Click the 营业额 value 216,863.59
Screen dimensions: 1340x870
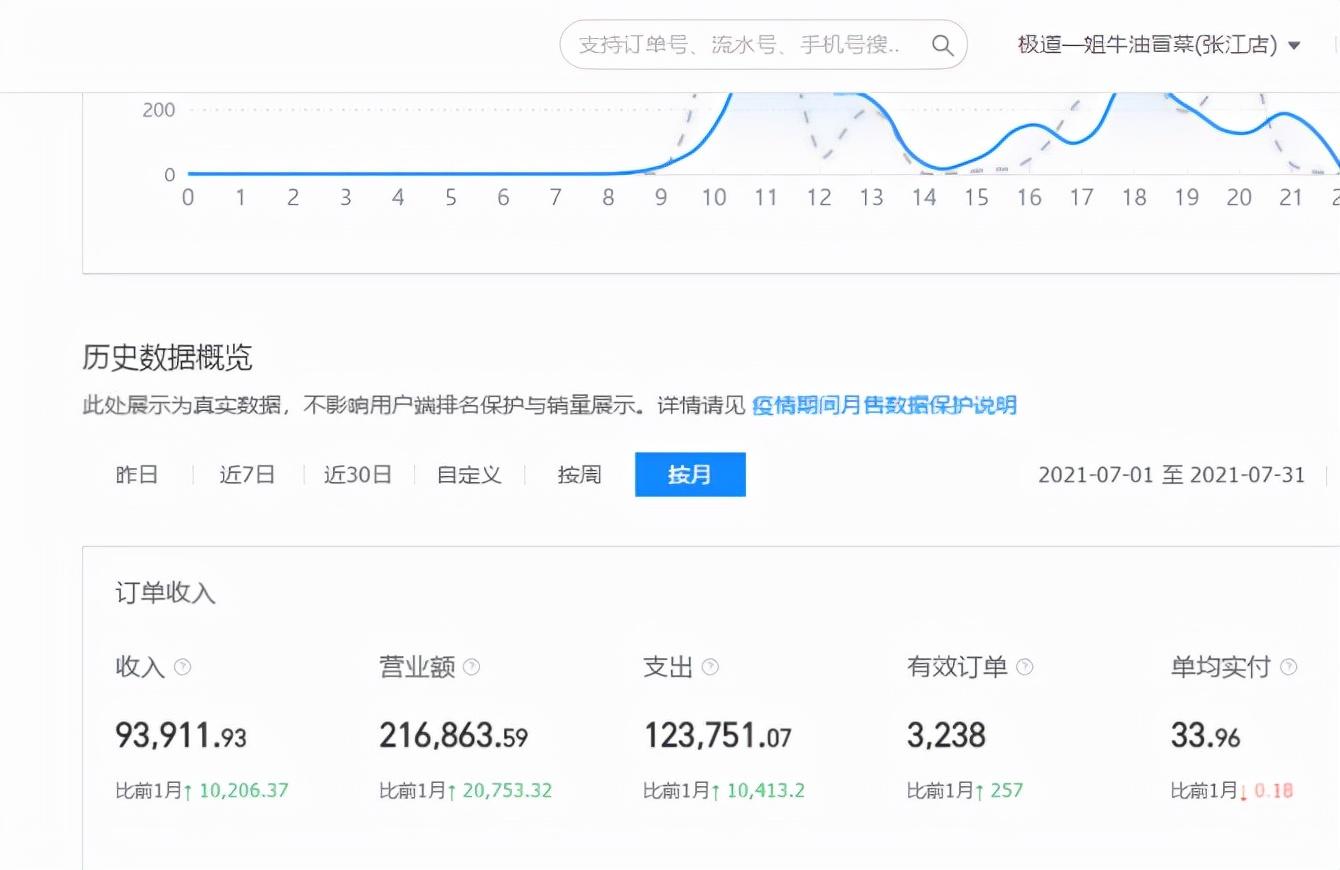point(453,736)
